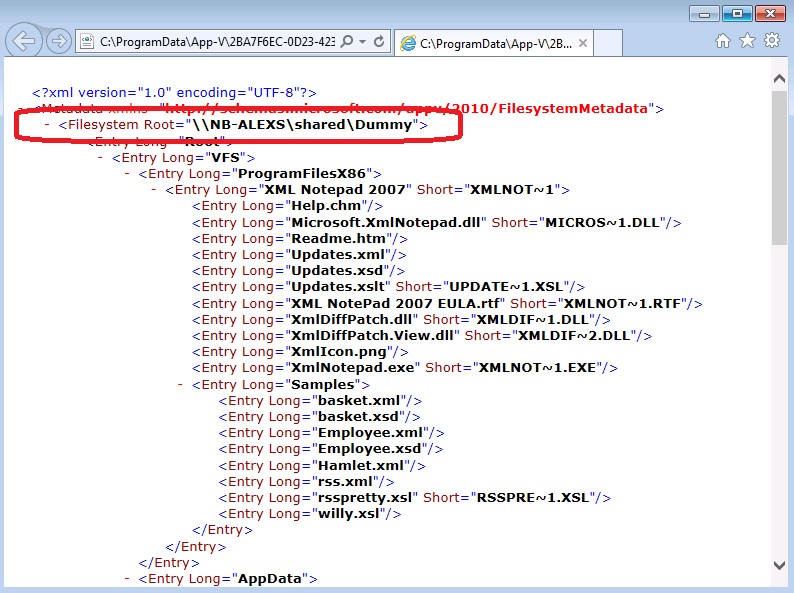Refresh the page with the reload icon
Image resolution: width=794 pixels, height=593 pixels.
(x=379, y=41)
